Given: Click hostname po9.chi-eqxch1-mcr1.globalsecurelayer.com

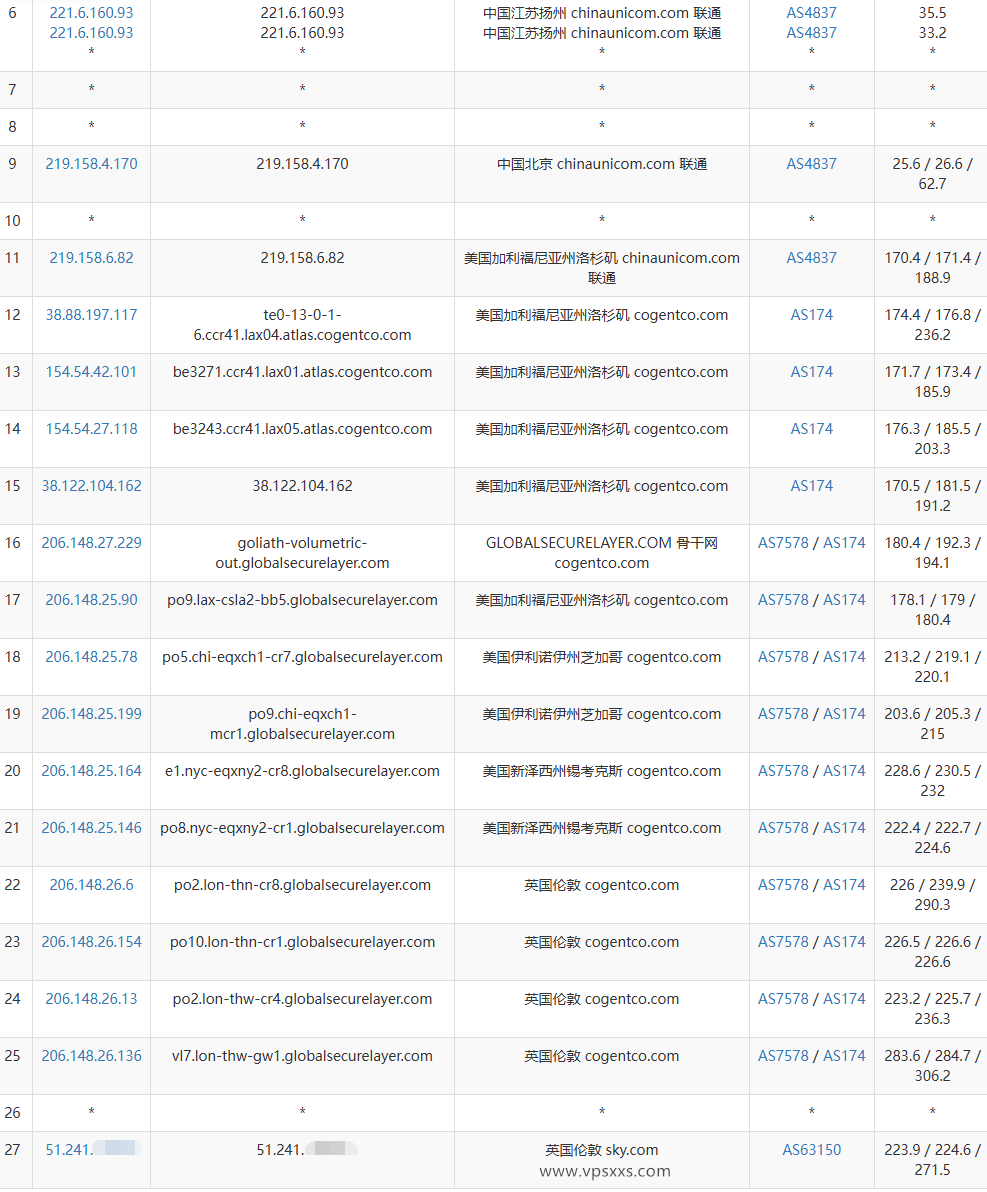Looking at the screenshot, I should [303, 724].
